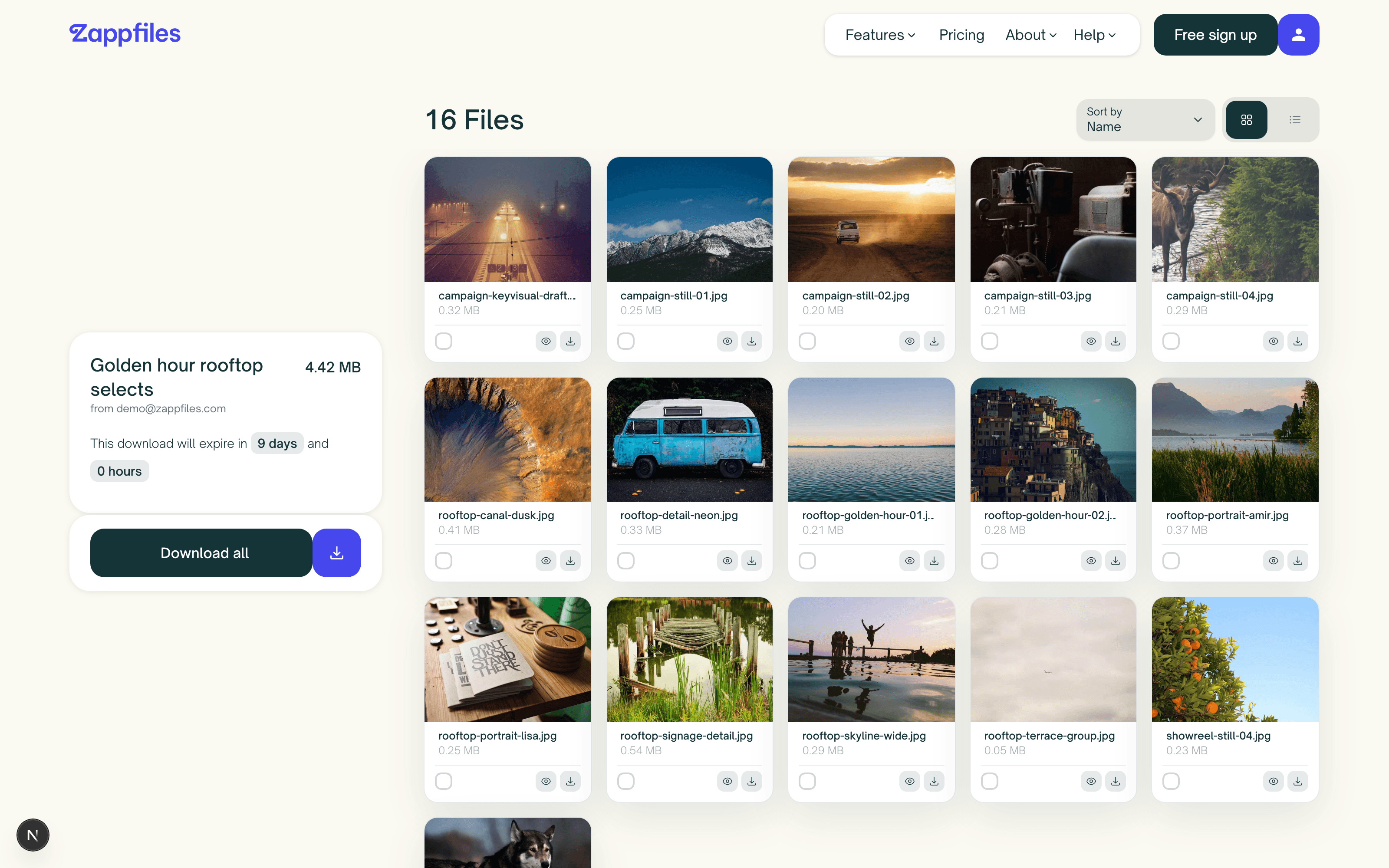Open the Sort by Name dropdown
1389x868 pixels.
pyautogui.click(x=1145, y=119)
